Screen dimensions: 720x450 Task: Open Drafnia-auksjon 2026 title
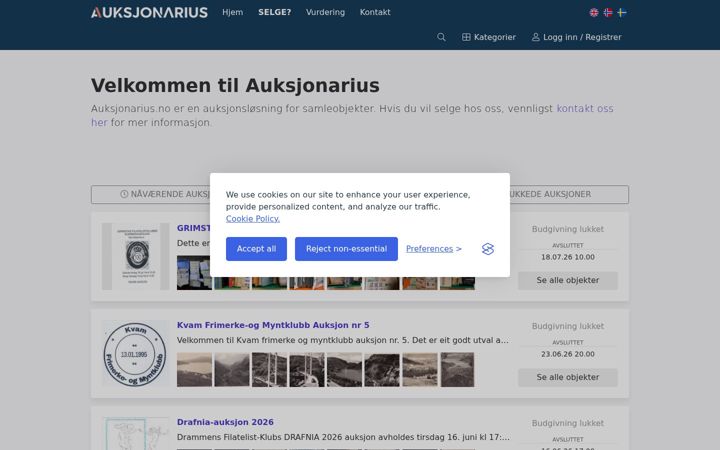click(225, 422)
